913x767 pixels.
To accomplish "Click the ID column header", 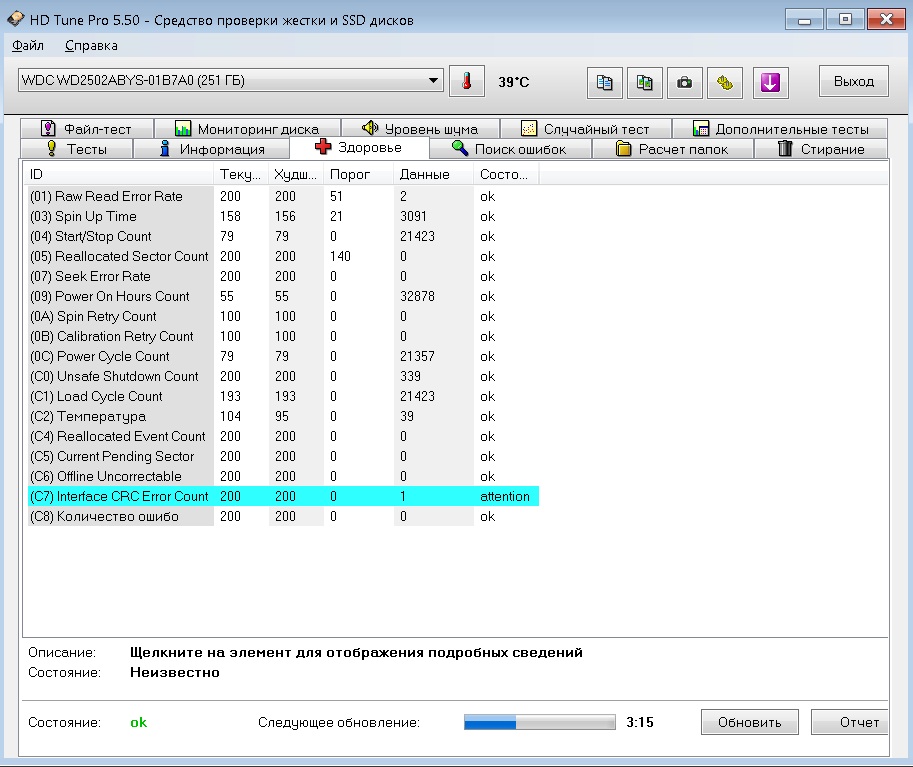I will click(118, 174).
